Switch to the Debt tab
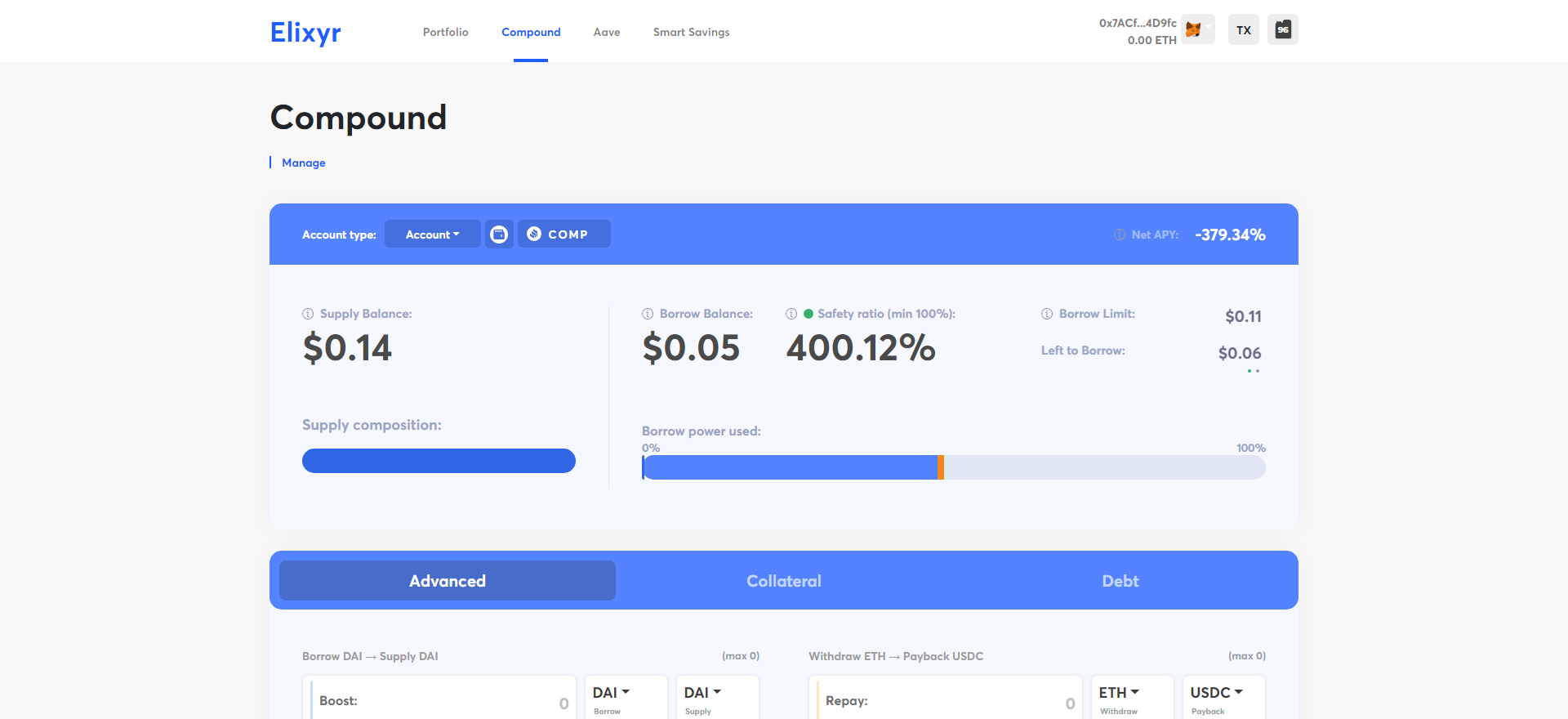The image size is (1568, 719). tap(1120, 581)
